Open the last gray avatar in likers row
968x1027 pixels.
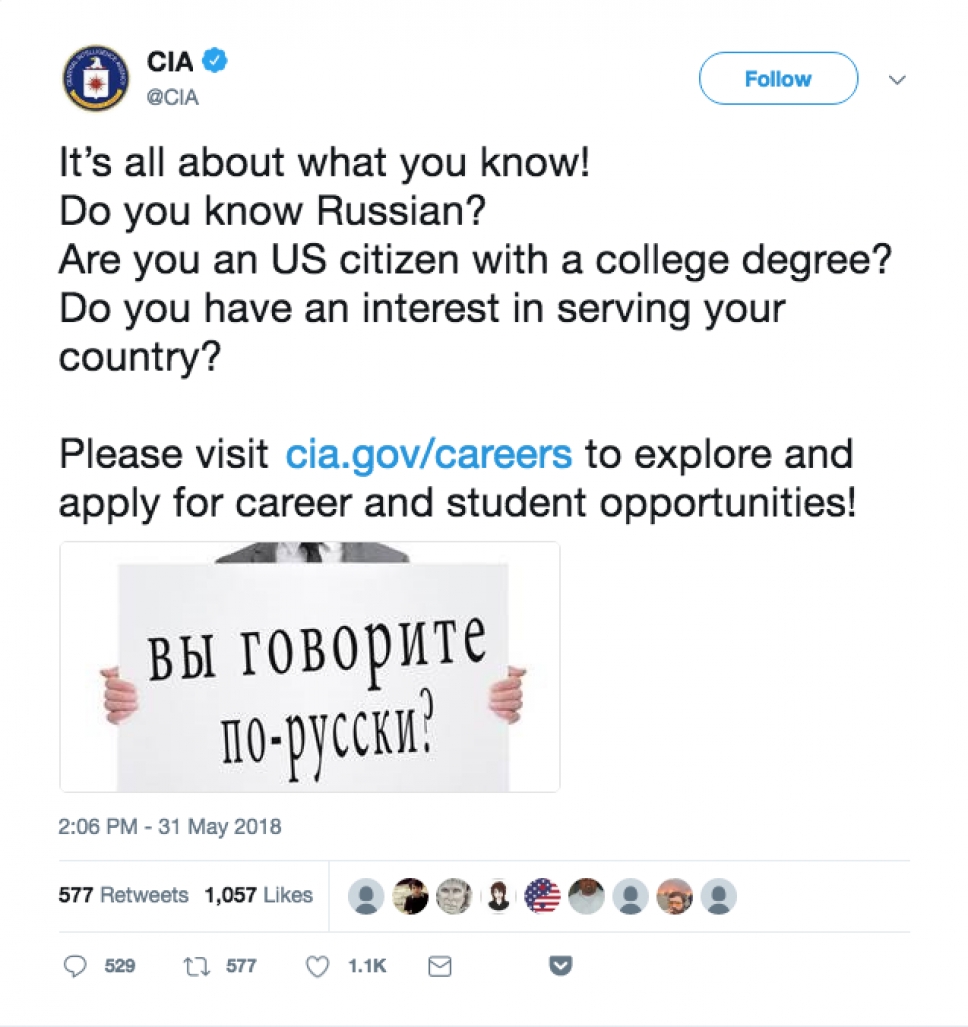[x=719, y=896]
